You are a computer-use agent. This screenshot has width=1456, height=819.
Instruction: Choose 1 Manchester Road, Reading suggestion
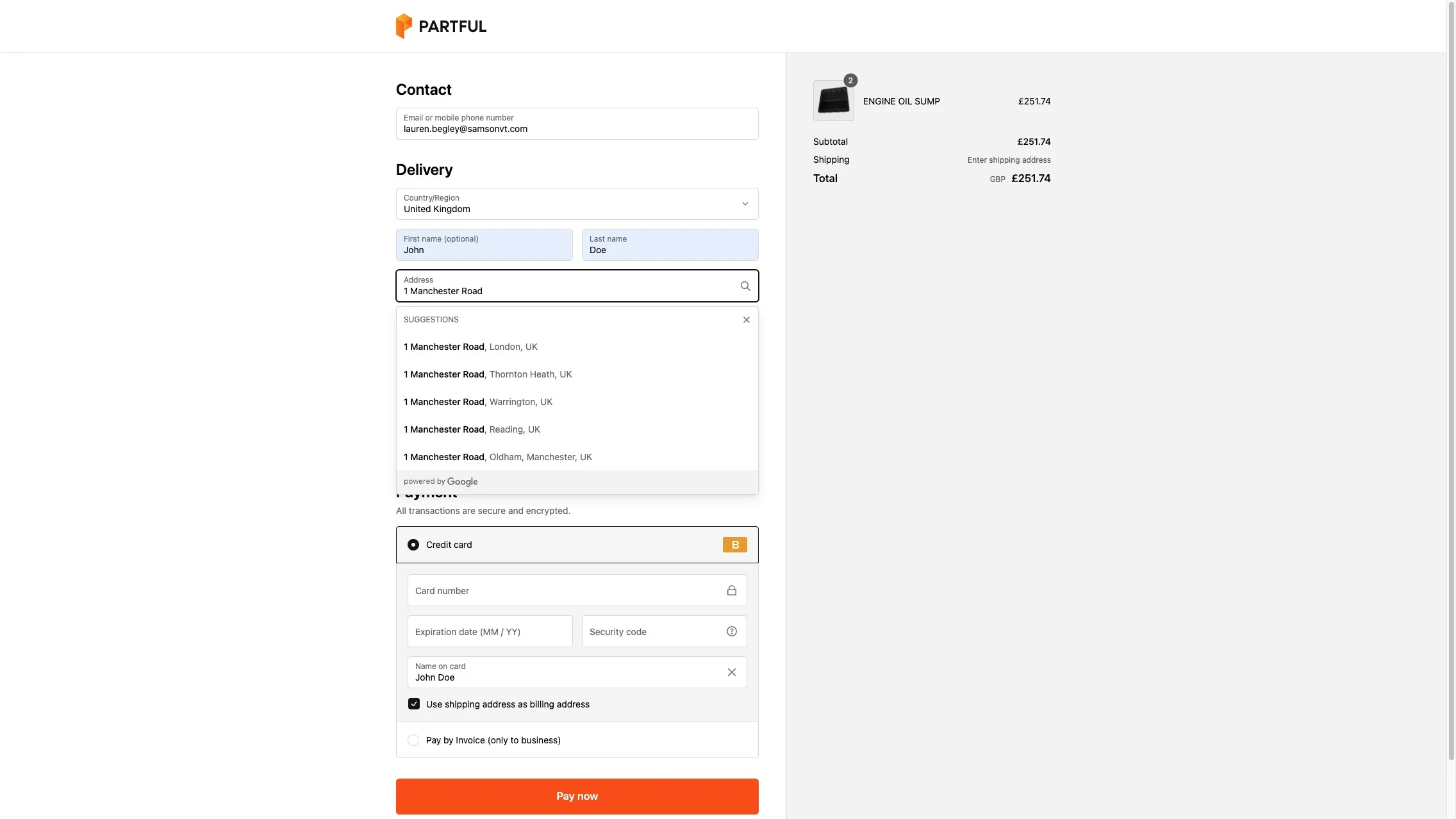click(x=577, y=429)
